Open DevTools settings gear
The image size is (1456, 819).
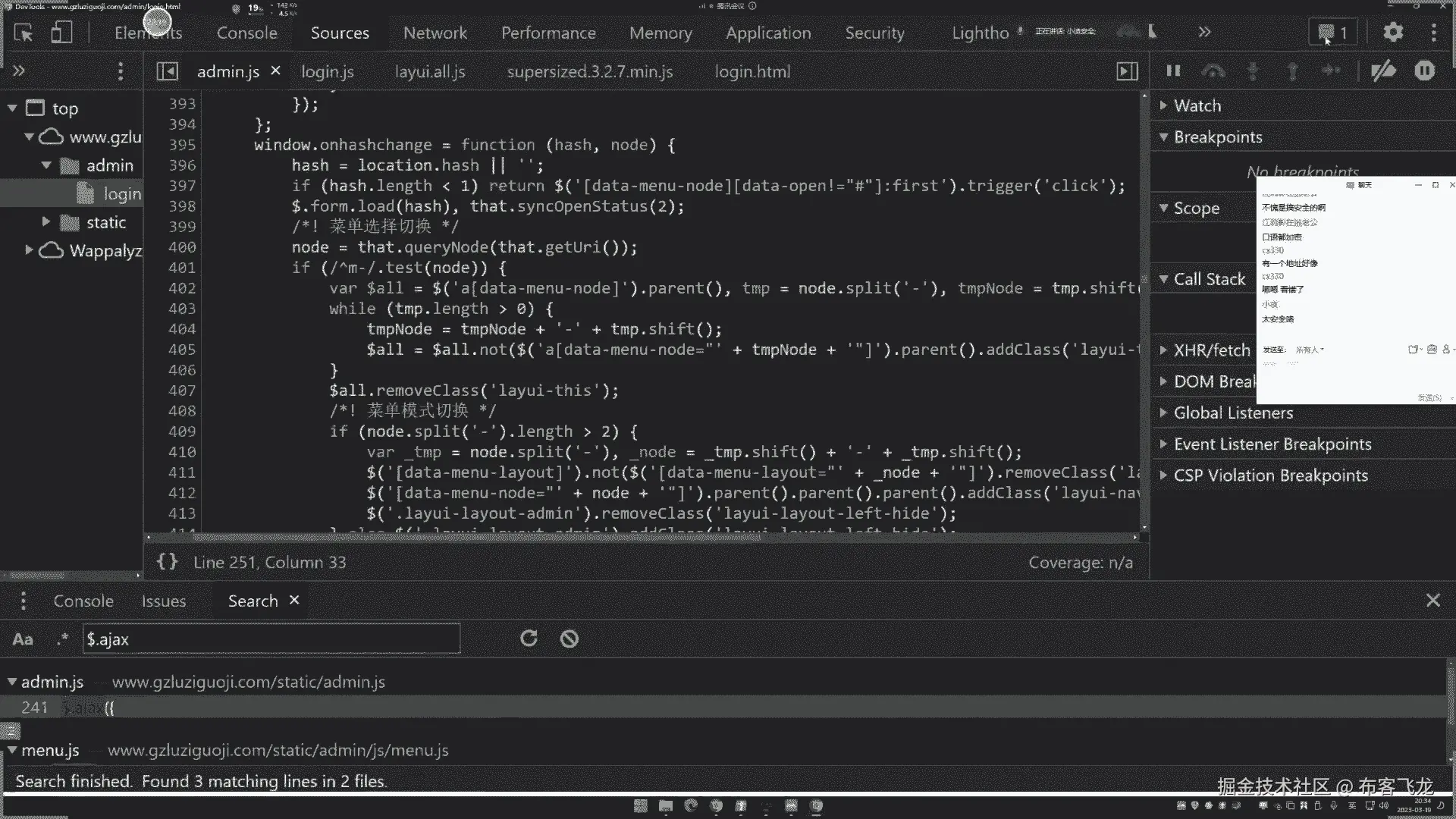point(1393,33)
